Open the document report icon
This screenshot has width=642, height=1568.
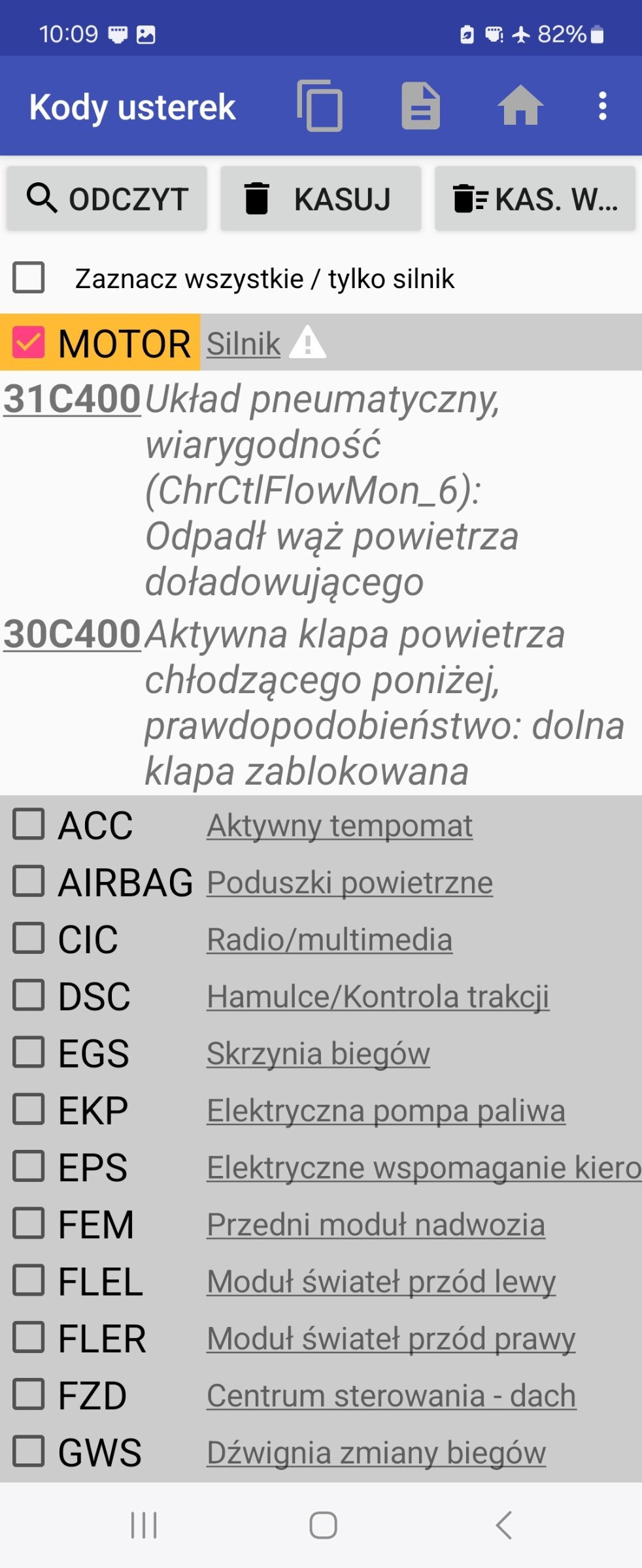click(x=420, y=106)
